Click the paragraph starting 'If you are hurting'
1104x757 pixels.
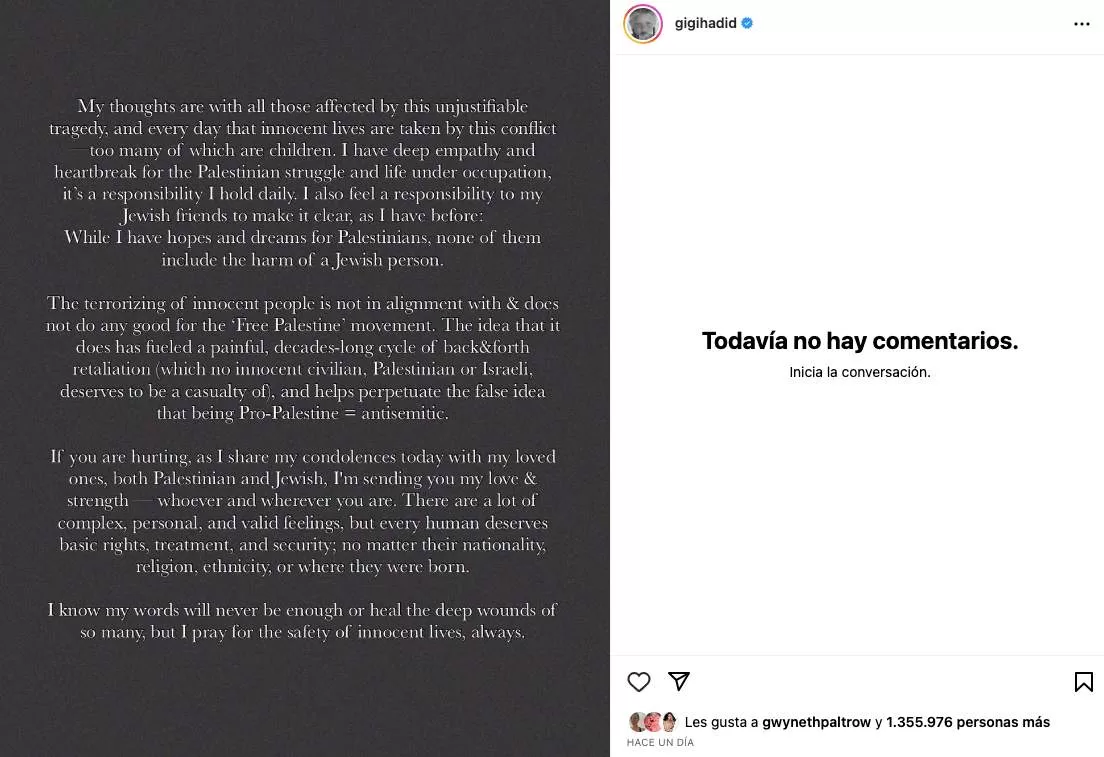tap(303, 511)
